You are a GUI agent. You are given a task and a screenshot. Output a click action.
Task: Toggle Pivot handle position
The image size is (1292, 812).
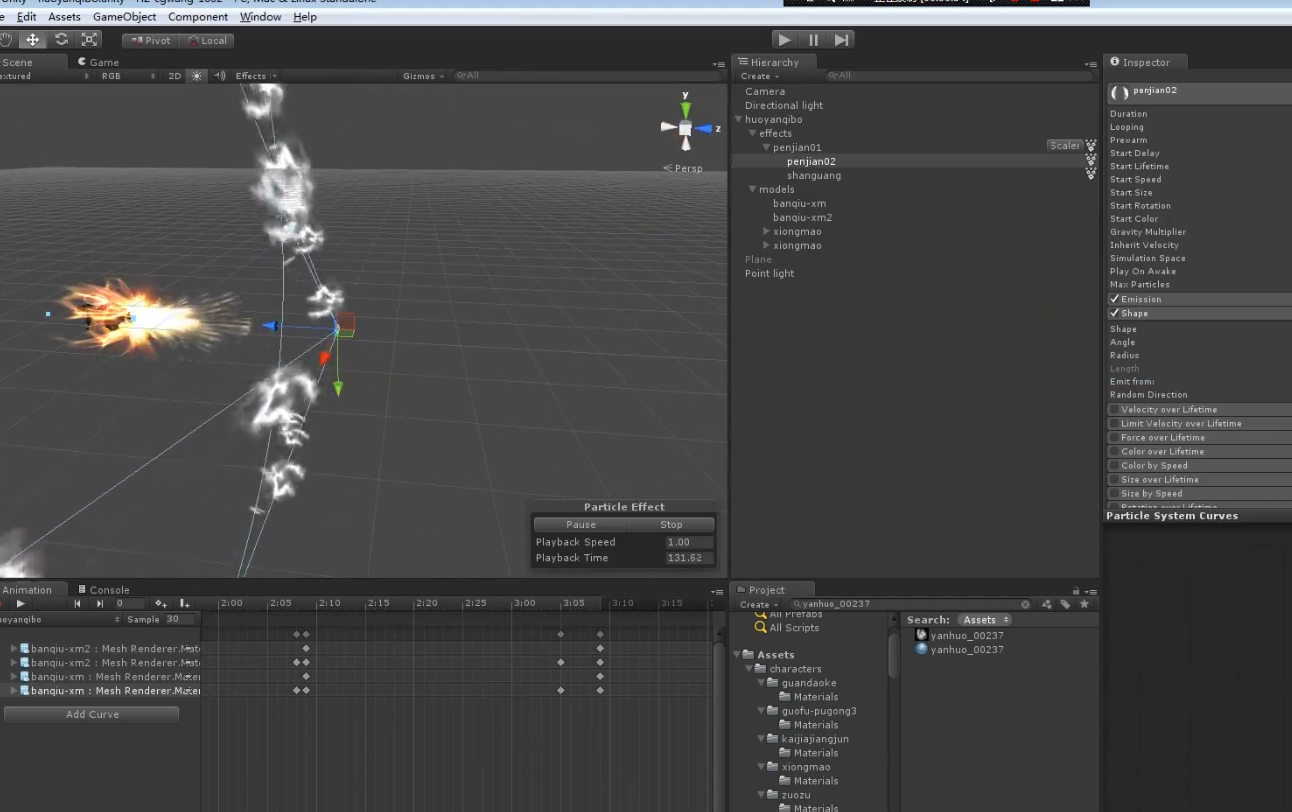click(x=150, y=41)
